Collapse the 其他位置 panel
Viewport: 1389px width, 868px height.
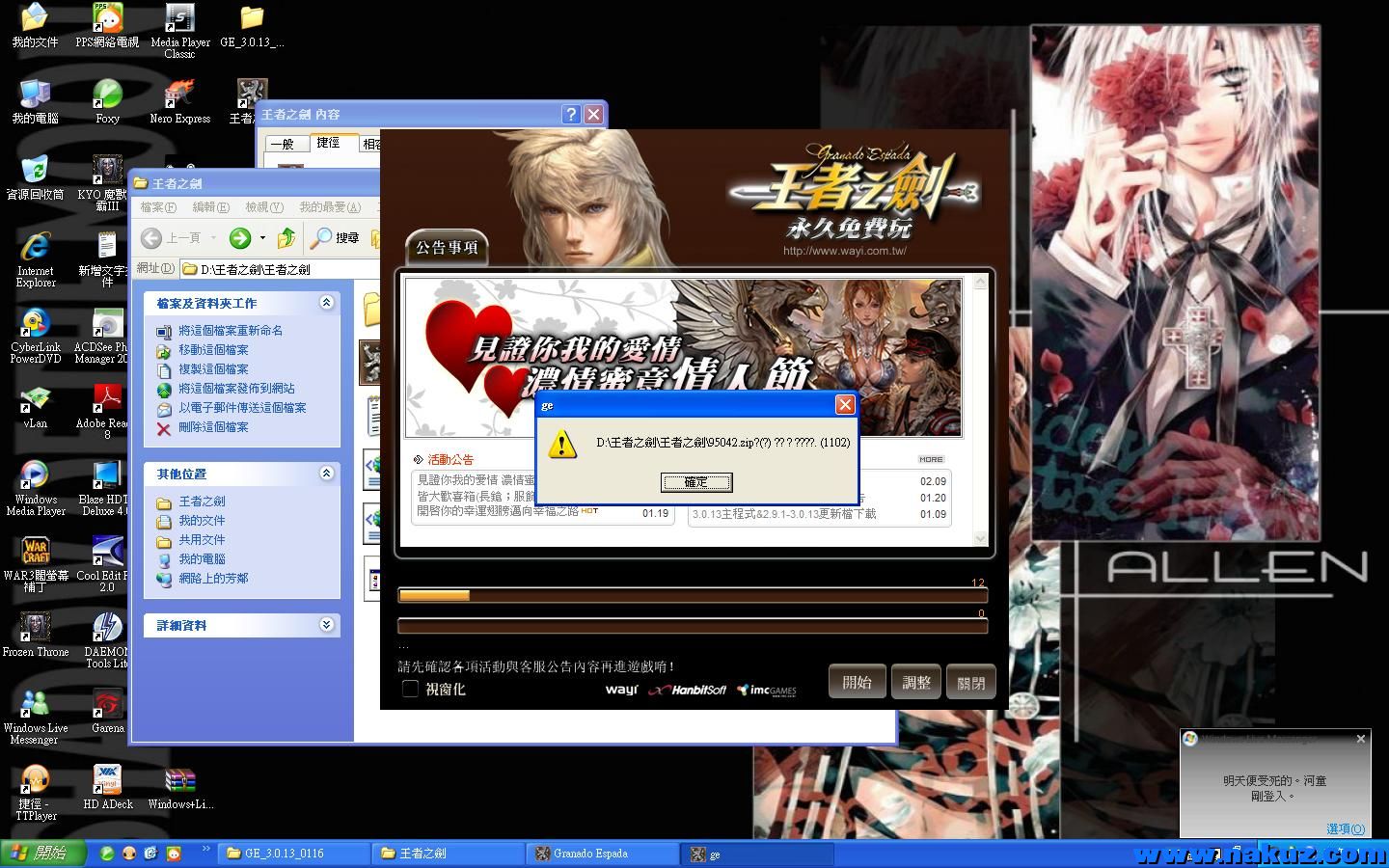point(326,474)
